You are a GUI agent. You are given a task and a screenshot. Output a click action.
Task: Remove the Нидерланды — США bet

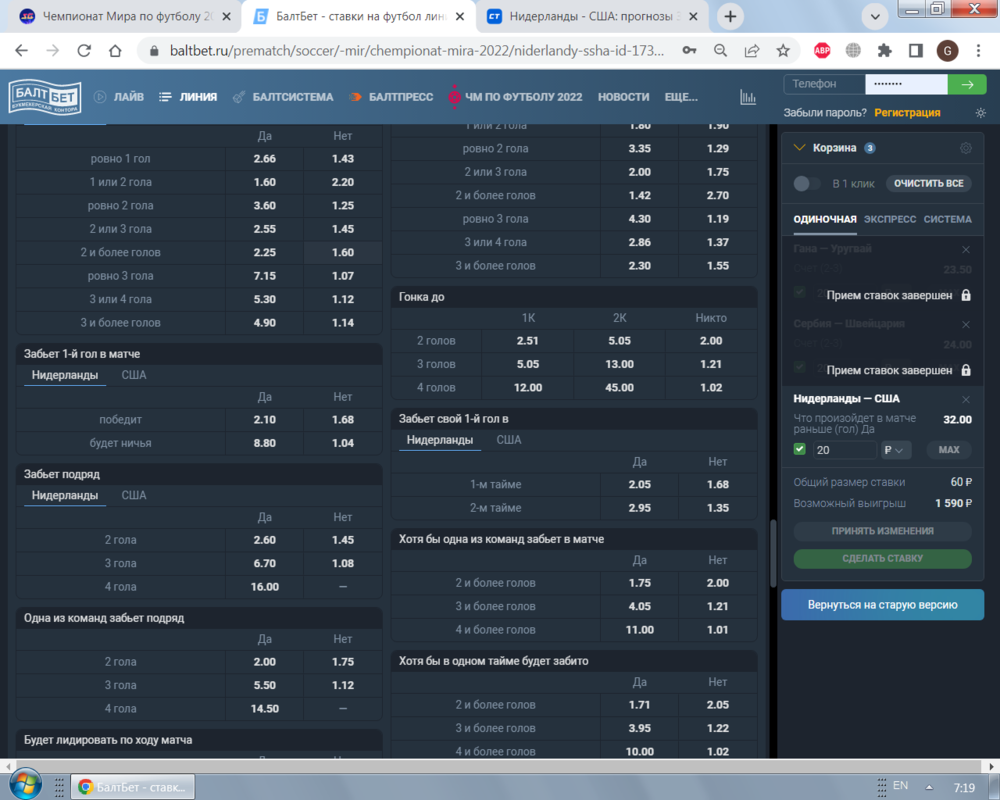[x=966, y=399]
